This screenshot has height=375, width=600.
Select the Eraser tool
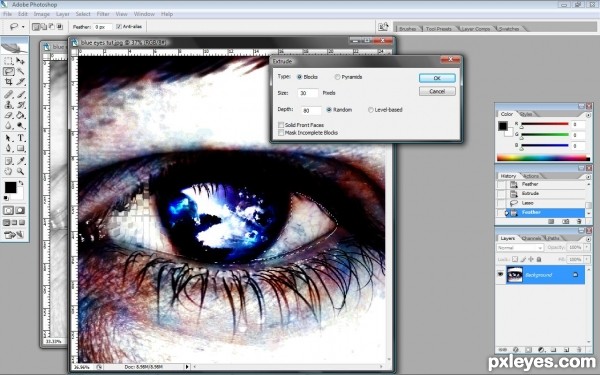[8, 115]
